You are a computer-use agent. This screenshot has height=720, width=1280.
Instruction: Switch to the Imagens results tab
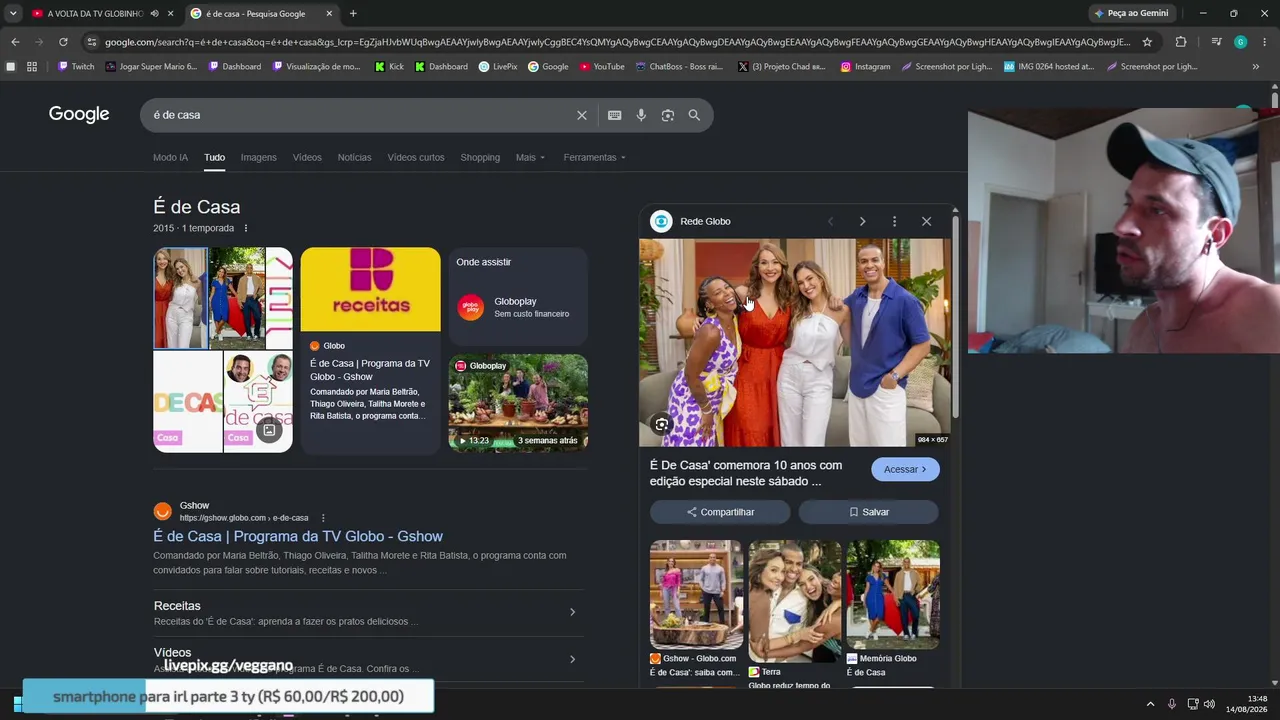[258, 157]
